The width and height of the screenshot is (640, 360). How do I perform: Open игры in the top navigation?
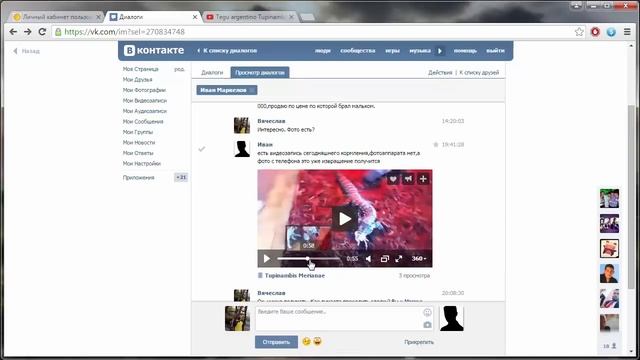(x=392, y=51)
